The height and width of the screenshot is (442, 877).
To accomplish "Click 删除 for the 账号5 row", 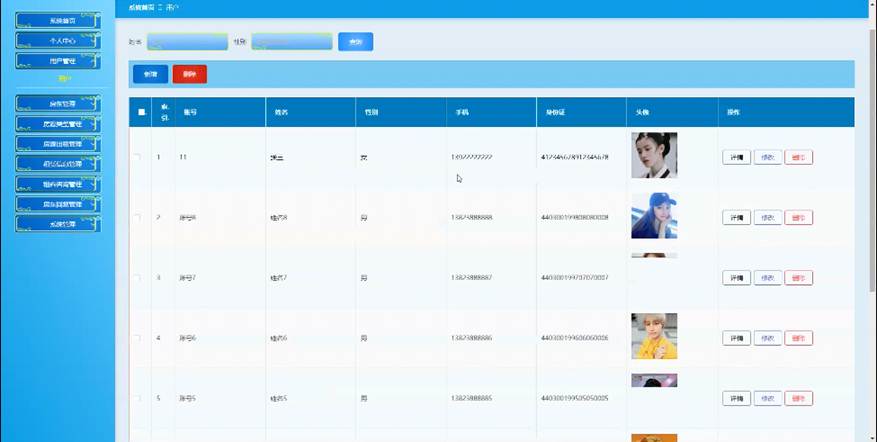I will pyautogui.click(x=799, y=398).
